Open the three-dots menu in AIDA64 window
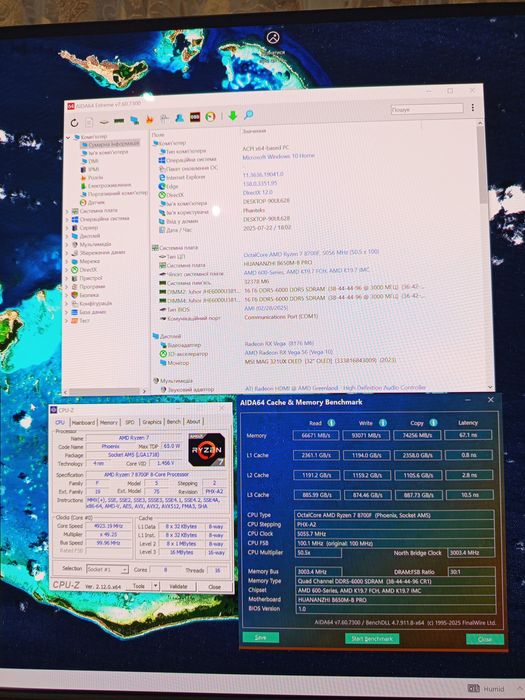 click(473, 108)
